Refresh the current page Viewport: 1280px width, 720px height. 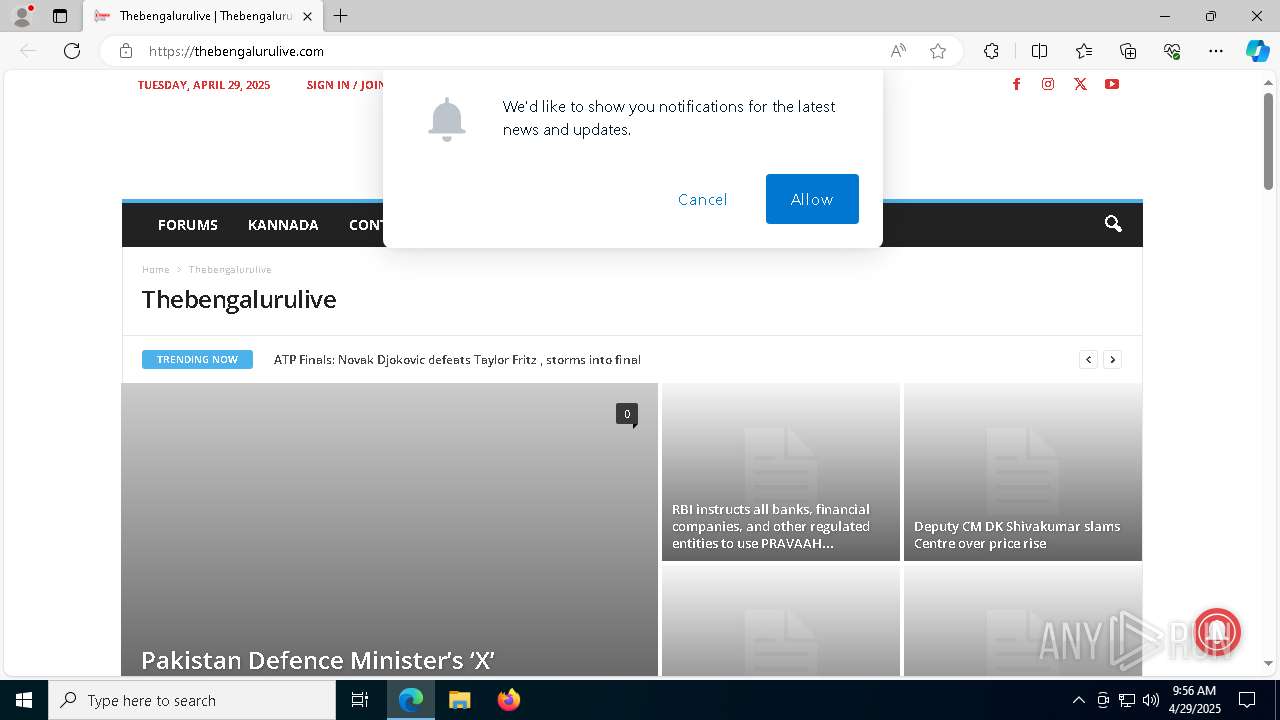[x=72, y=51]
